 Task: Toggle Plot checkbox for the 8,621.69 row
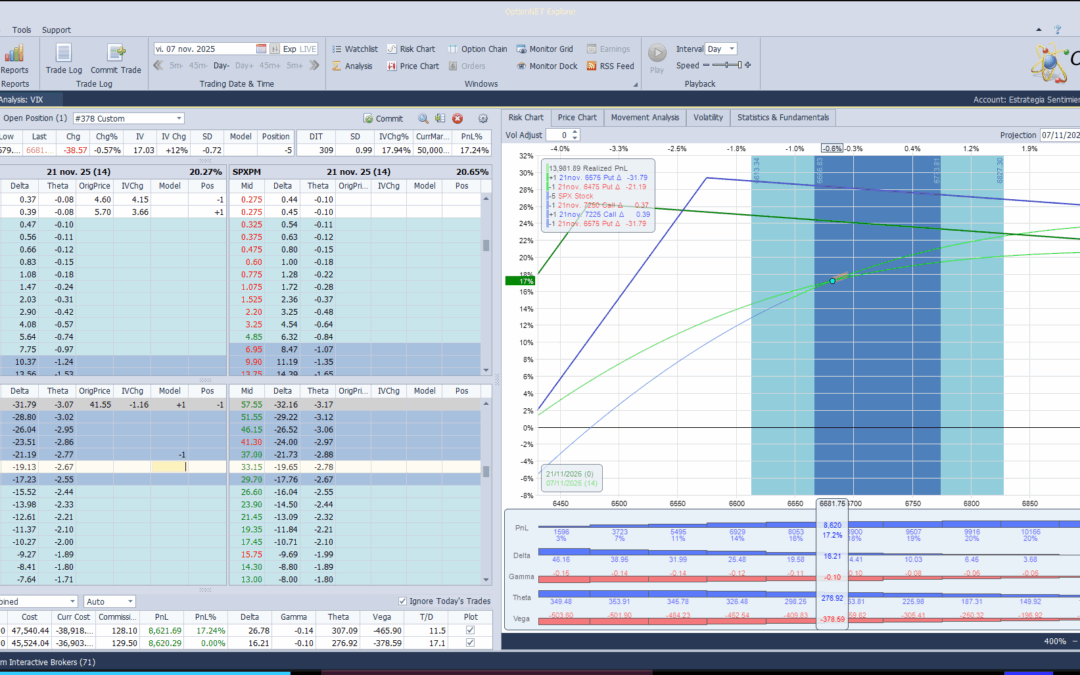pyautogui.click(x=470, y=630)
